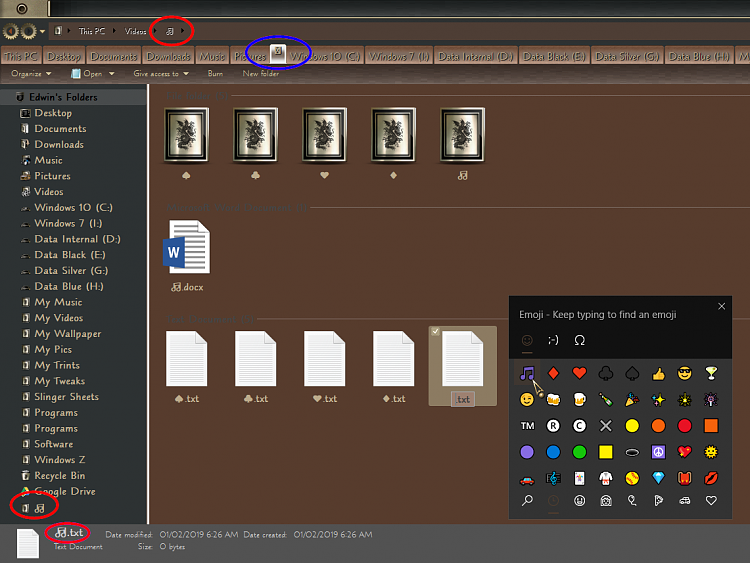The image size is (750, 563).
Task: Pick the party popper emoji
Action: coord(632,399)
